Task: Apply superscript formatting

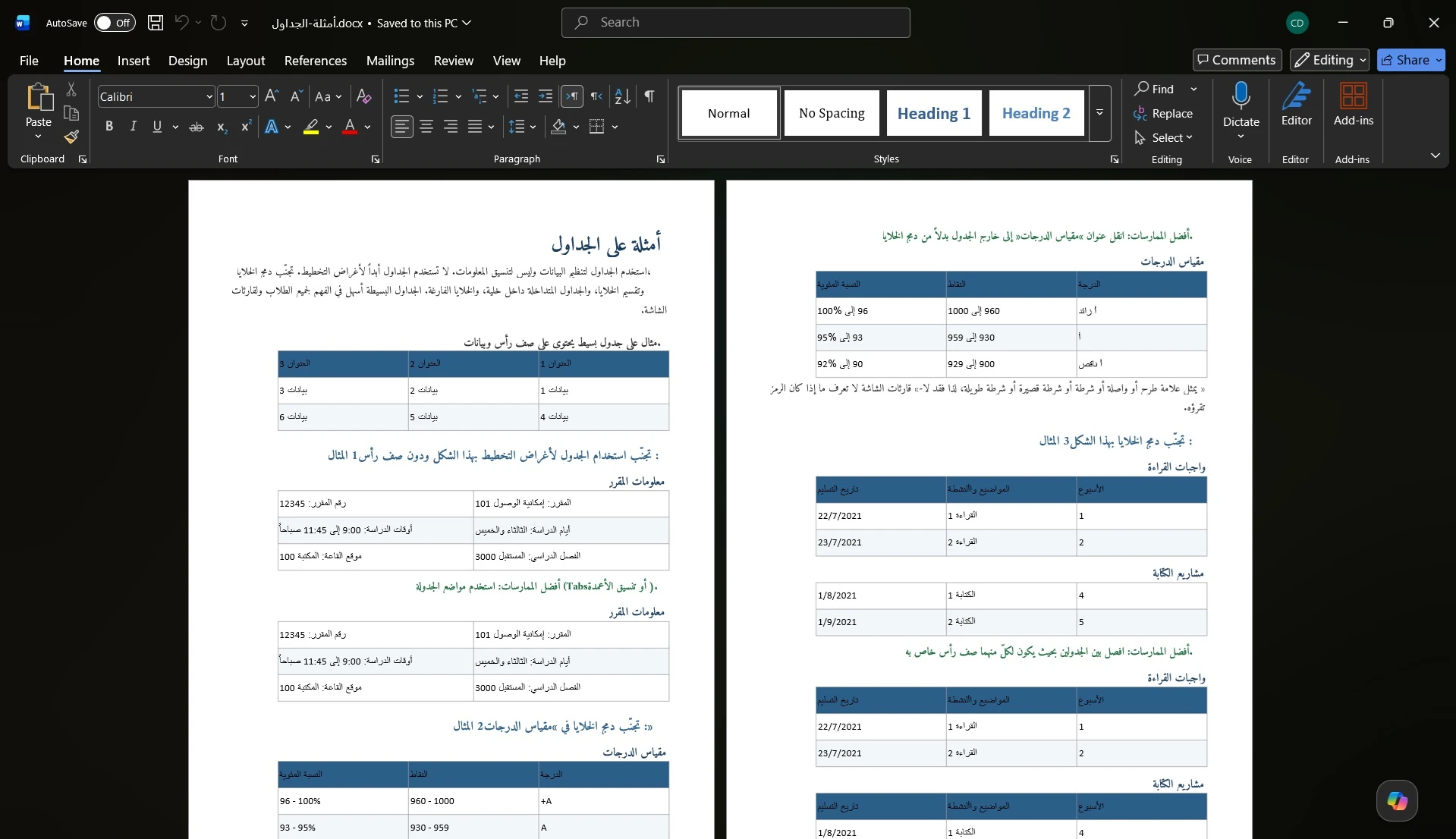Action: (246, 127)
